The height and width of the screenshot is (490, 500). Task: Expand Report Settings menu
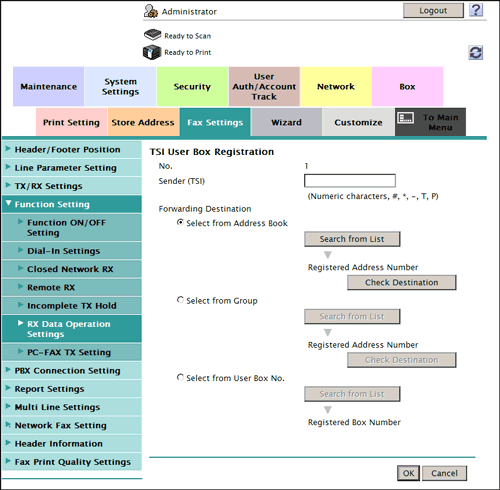[x=72, y=389]
